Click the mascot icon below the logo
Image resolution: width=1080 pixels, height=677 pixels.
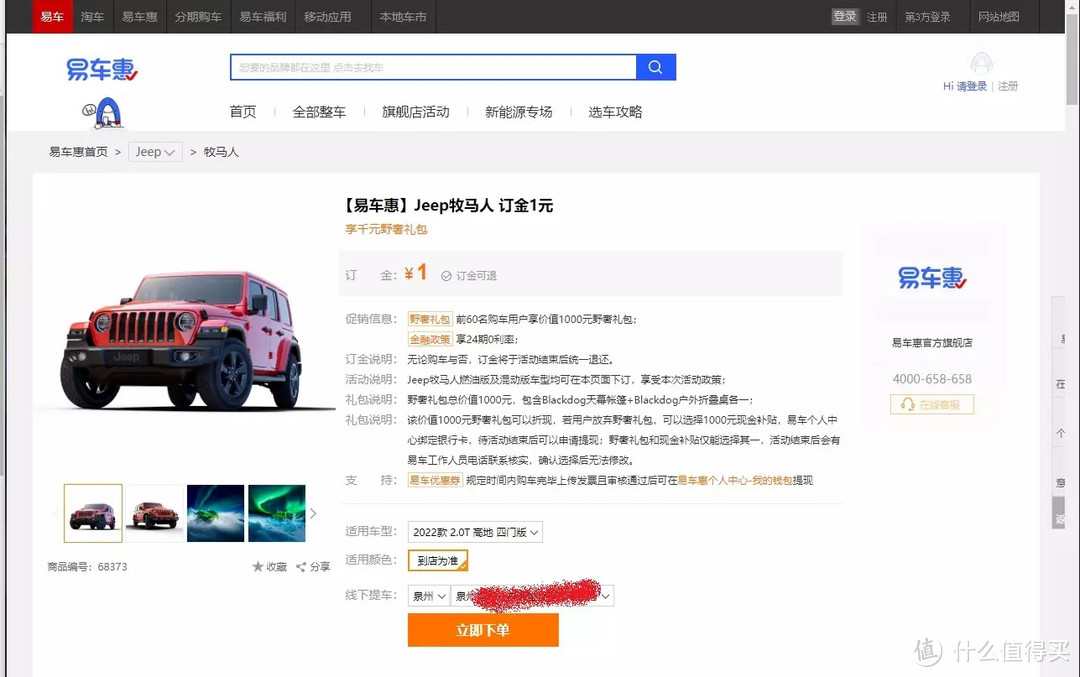[103, 113]
